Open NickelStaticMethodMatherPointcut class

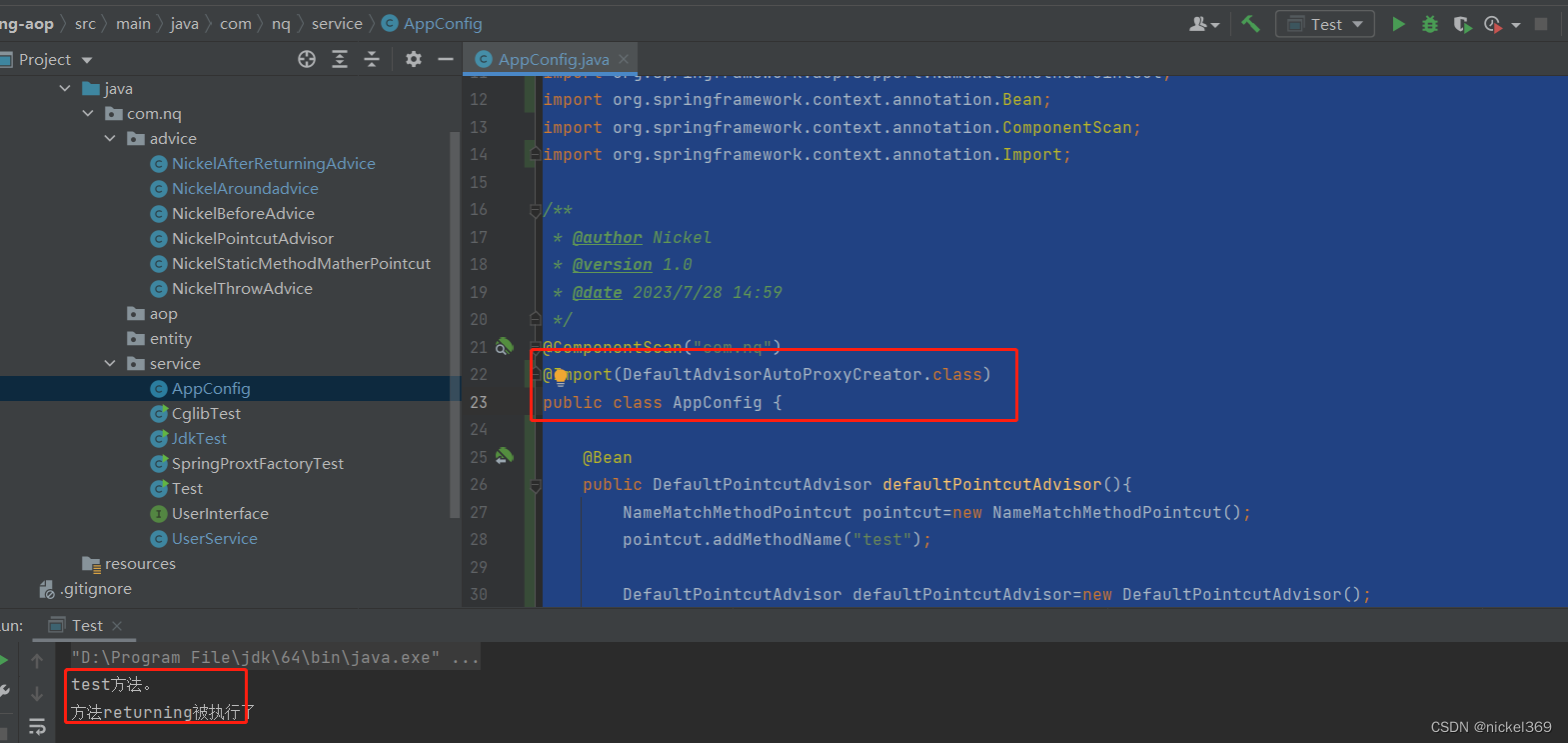301,264
